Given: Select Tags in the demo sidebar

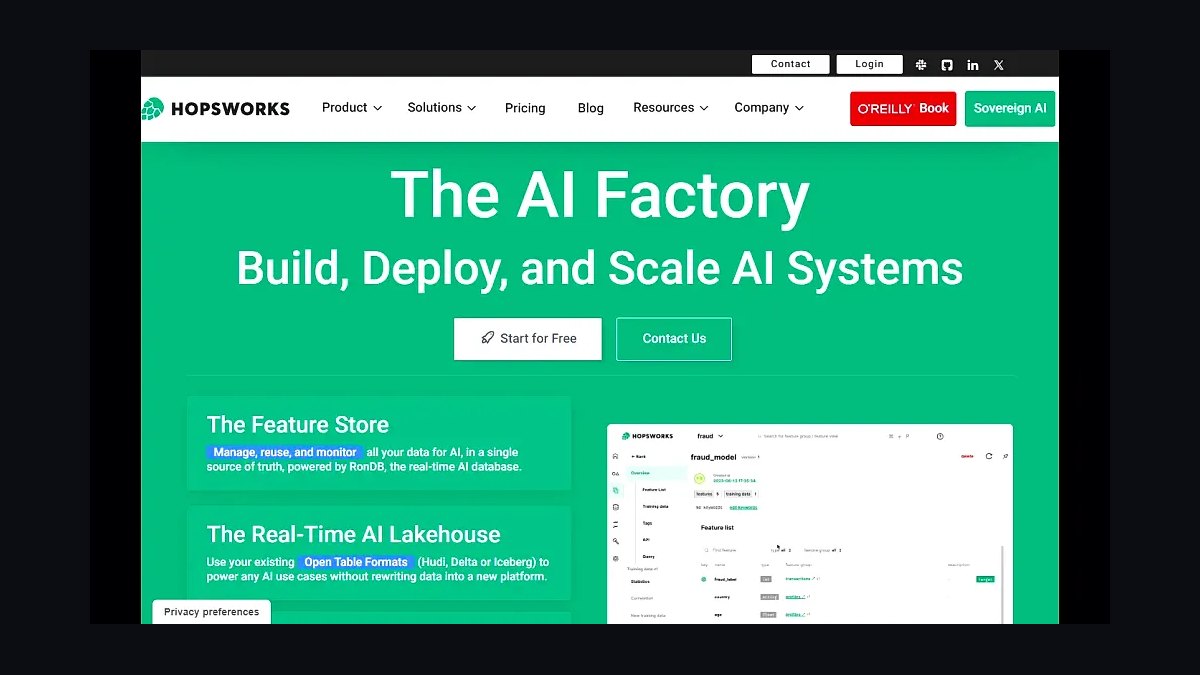Looking at the screenshot, I should point(647,523).
